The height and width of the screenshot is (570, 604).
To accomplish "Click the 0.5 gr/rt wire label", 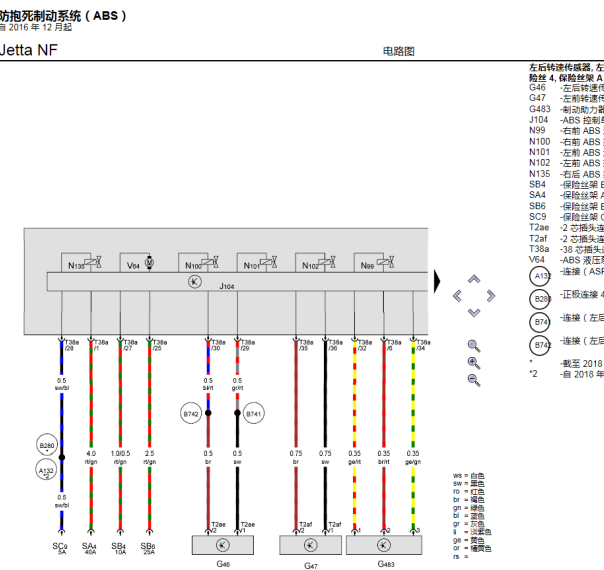I will (x=237, y=384).
